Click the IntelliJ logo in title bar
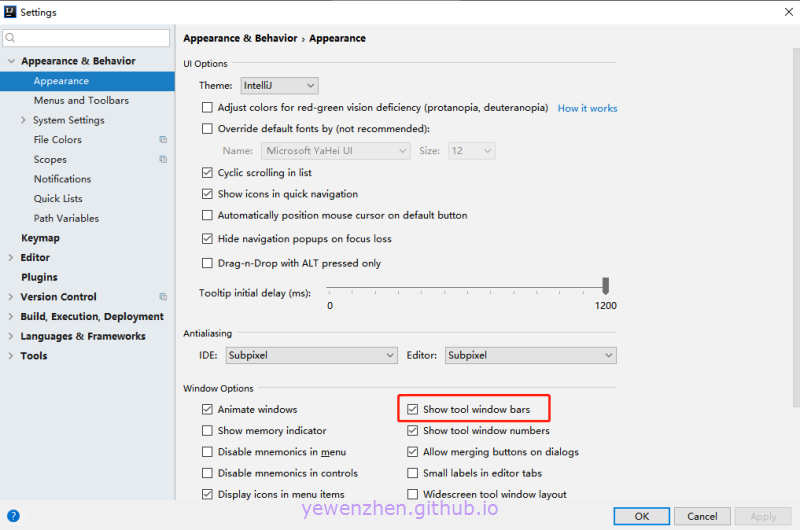Image resolution: width=800 pixels, height=530 pixels. click(10, 12)
